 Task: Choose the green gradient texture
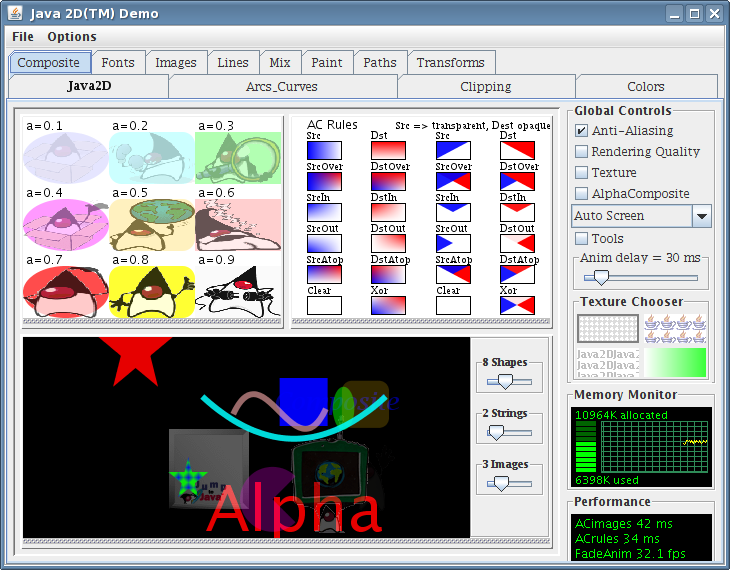[675, 362]
